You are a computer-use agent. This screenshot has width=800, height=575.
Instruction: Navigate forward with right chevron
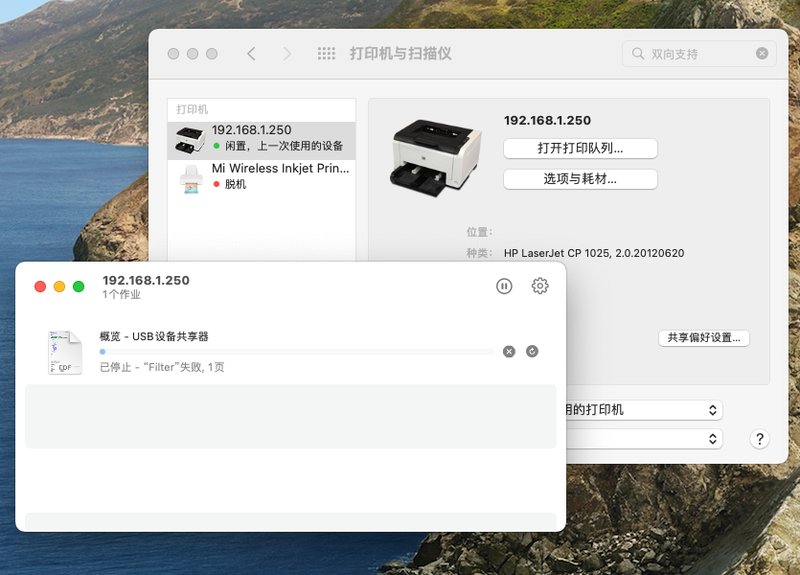287,54
